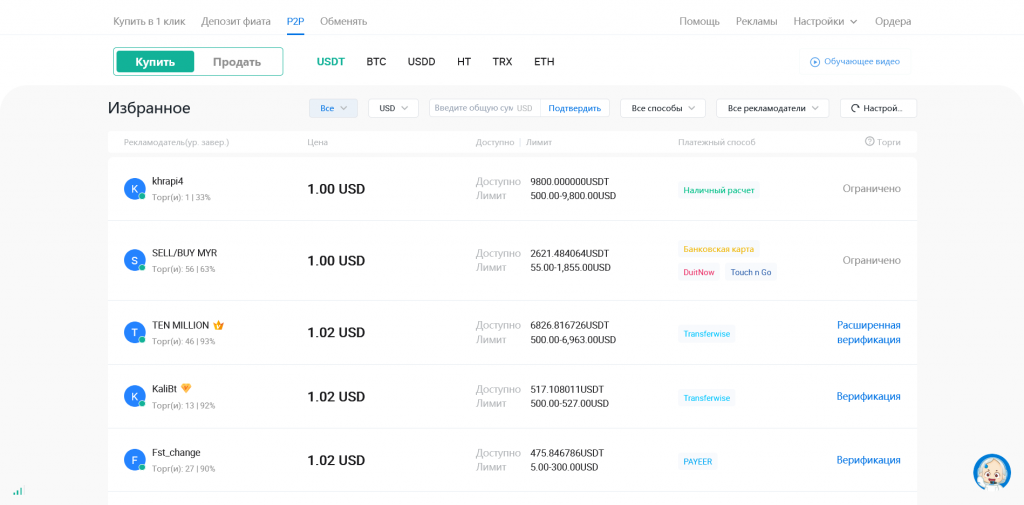Open the Купить в 1 клик tab
1024x505 pixels.
(x=149, y=22)
